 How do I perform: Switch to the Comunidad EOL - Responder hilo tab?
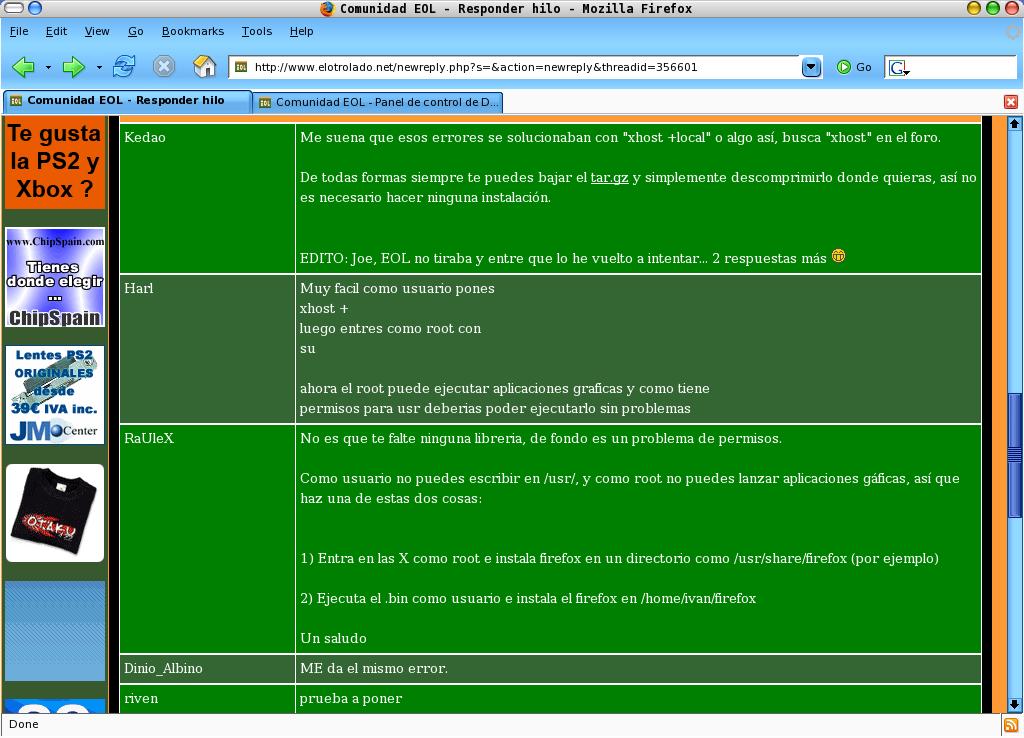tap(127, 101)
